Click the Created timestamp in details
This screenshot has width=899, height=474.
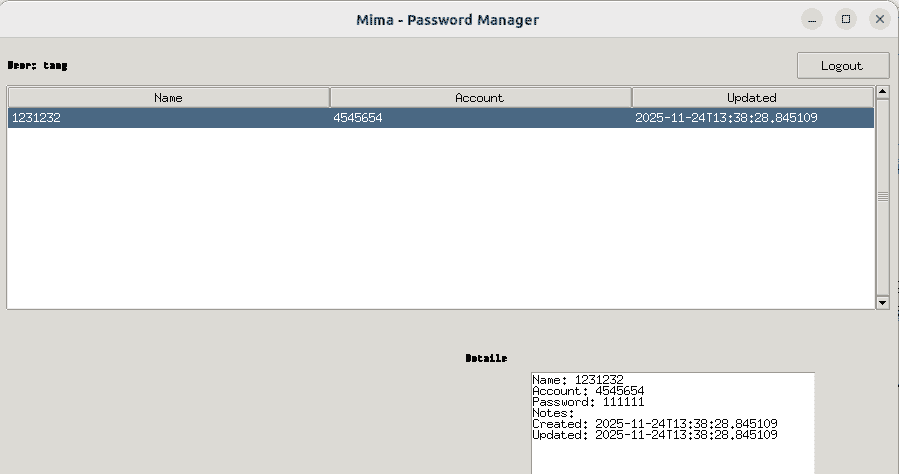(655, 424)
